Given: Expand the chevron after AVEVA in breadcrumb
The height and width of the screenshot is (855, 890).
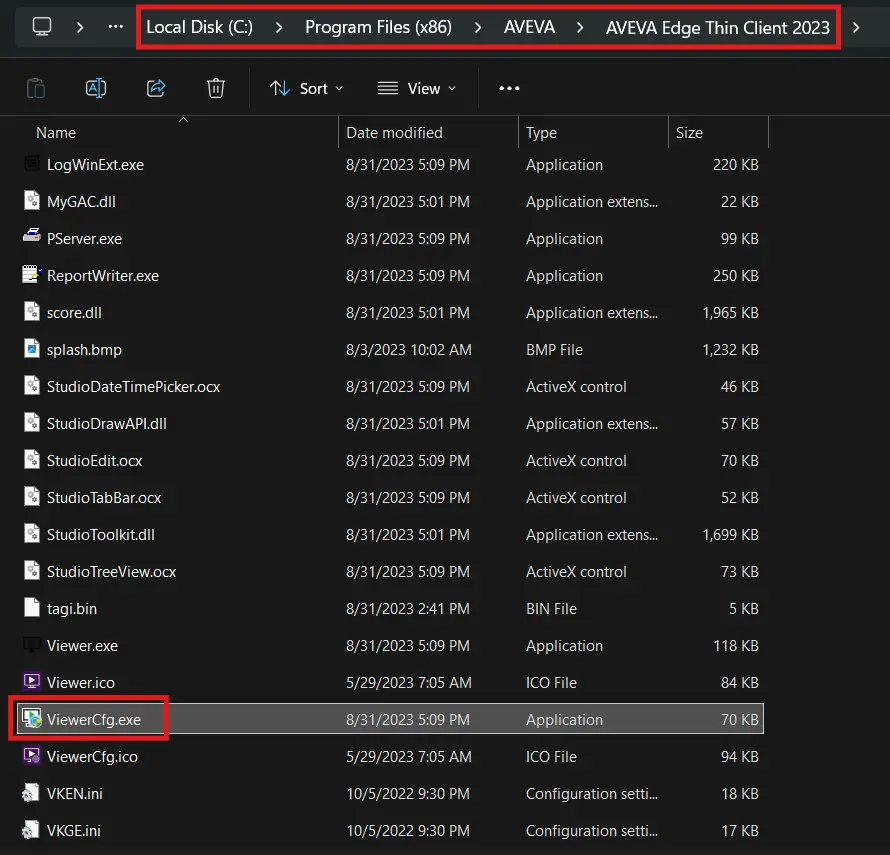Looking at the screenshot, I should (578, 27).
